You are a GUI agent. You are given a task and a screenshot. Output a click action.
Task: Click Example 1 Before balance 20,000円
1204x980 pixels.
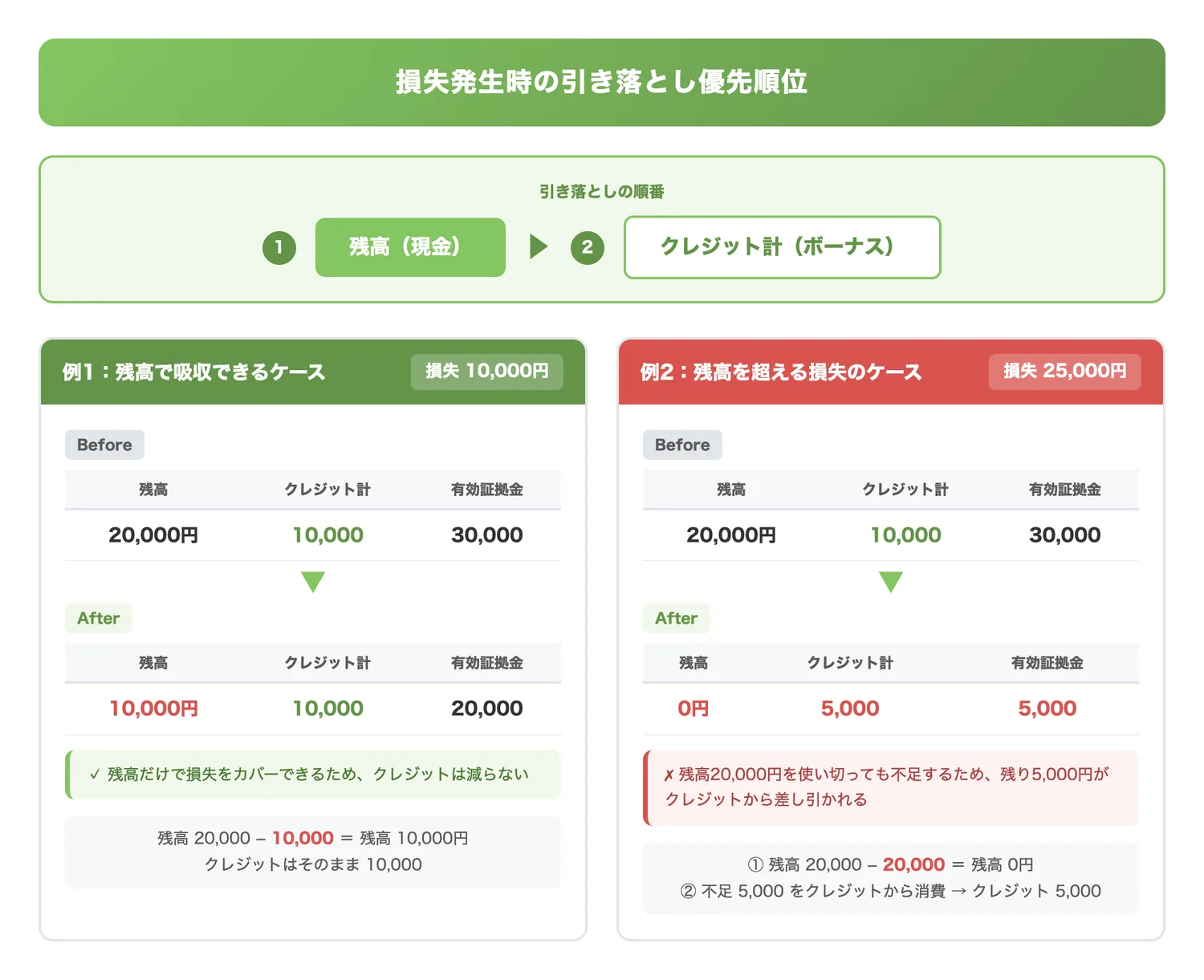coord(153,535)
